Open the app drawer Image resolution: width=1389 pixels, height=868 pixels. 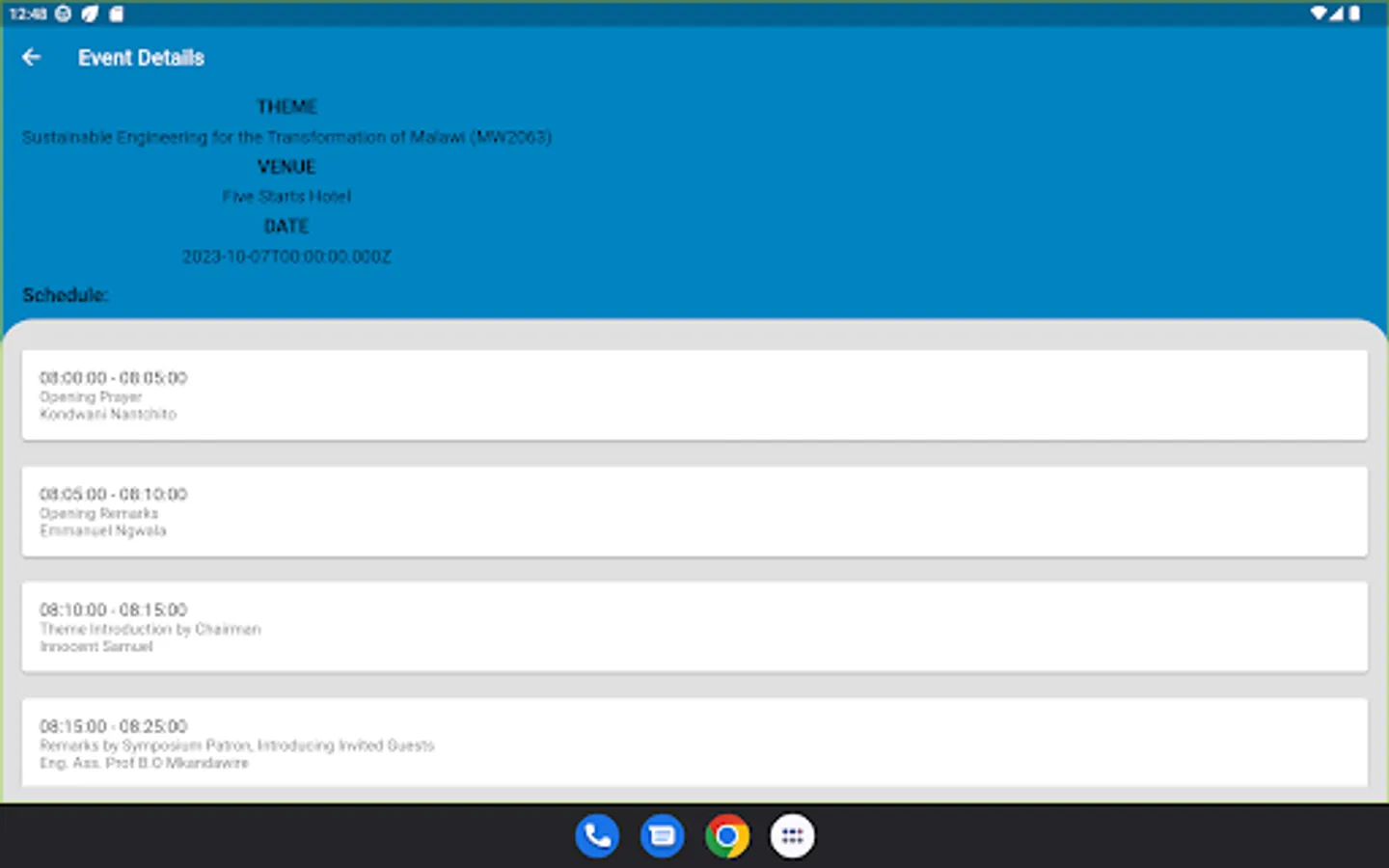click(x=791, y=835)
